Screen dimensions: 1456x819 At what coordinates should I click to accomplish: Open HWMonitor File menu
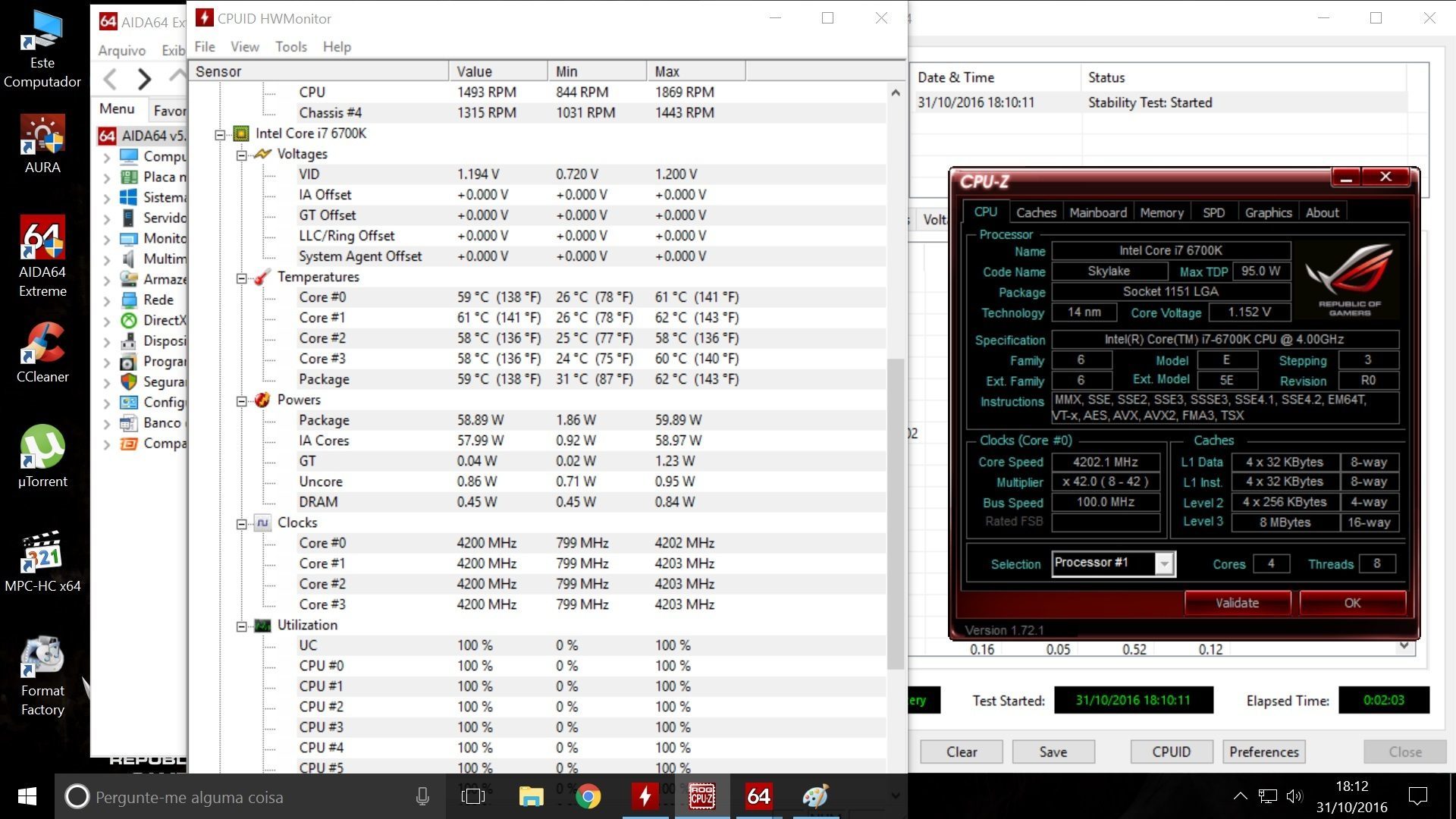[x=205, y=46]
